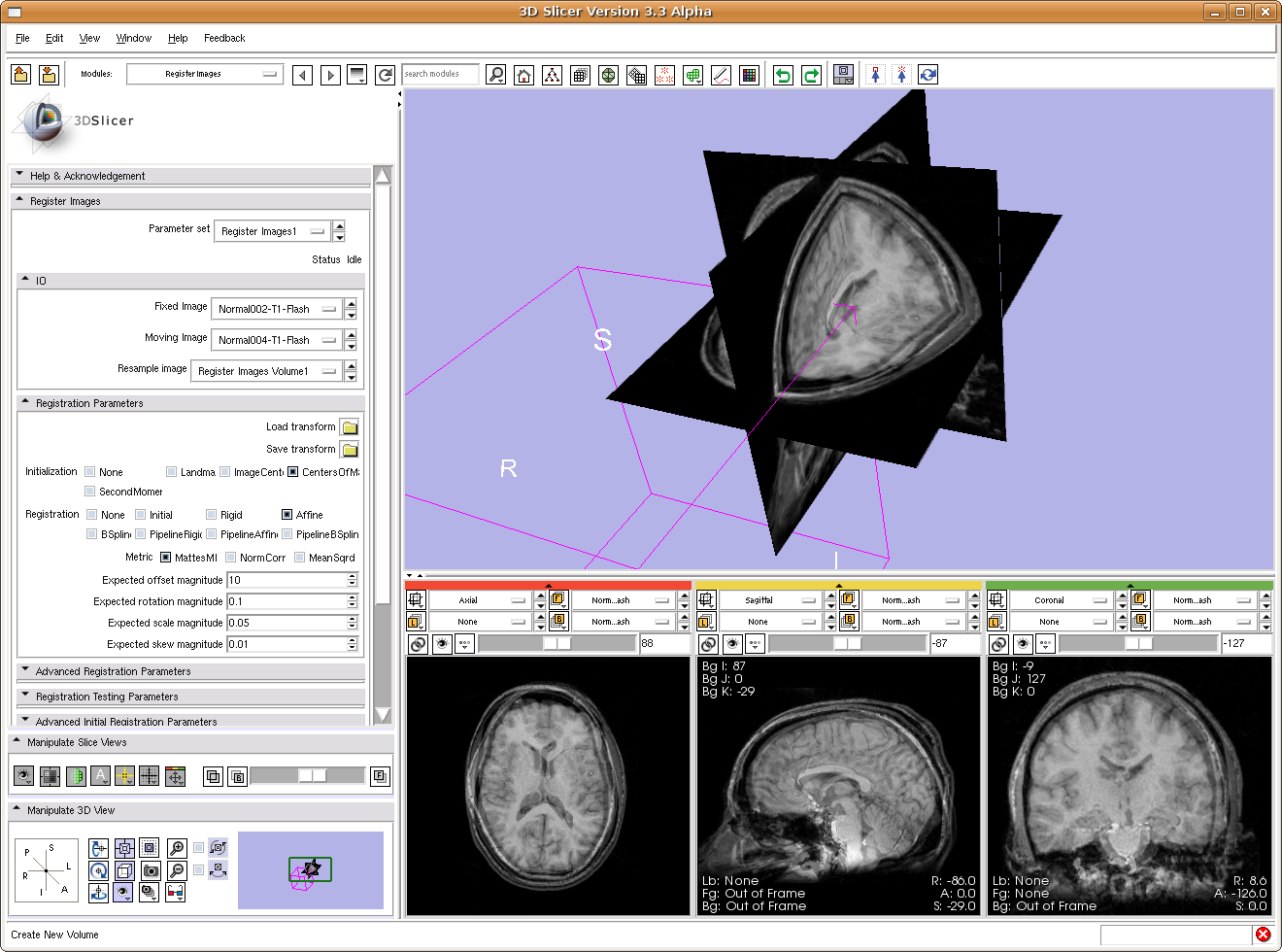The width and height of the screenshot is (1282, 952).
Task: Open the Fixed Image volume dropdown
Action: 277,309
